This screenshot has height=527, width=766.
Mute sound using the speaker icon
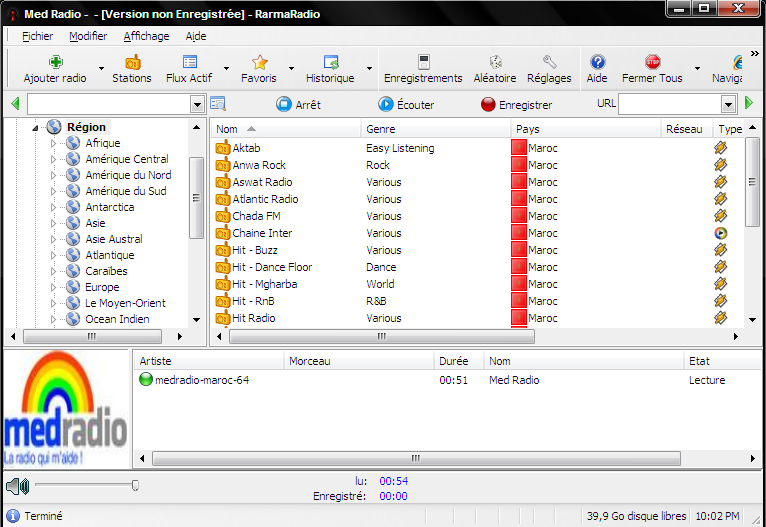pos(18,486)
